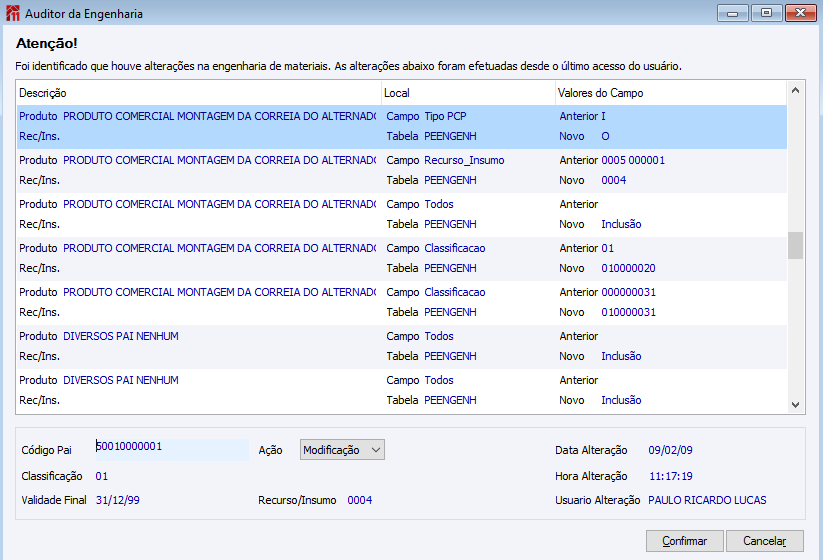Click the Hora Alteração value 11:17:19
The width and height of the screenshot is (823, 560).
(x=671, y=476)
